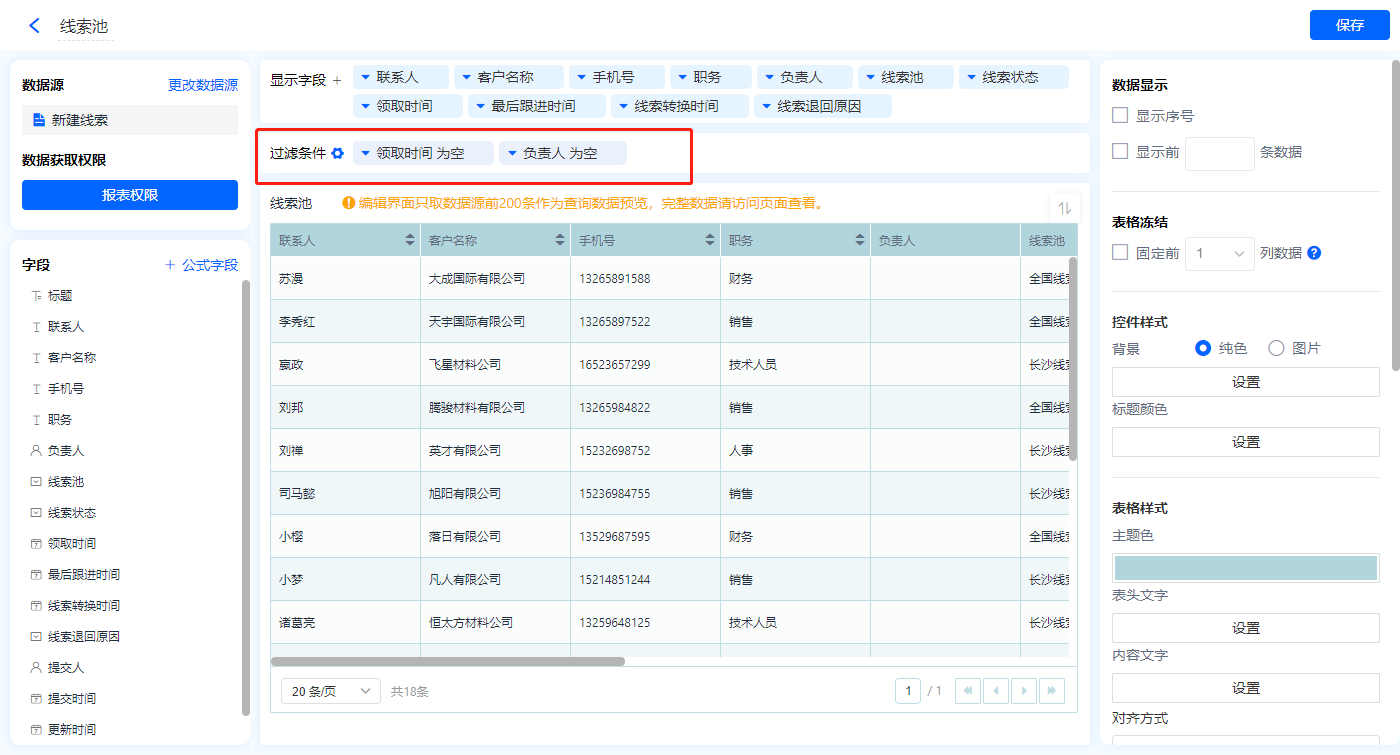Image resolution: width=1400 pixels, height=755 pixels.
Task: Expand the frozen column count dropdown
Action: point(1220,254)
